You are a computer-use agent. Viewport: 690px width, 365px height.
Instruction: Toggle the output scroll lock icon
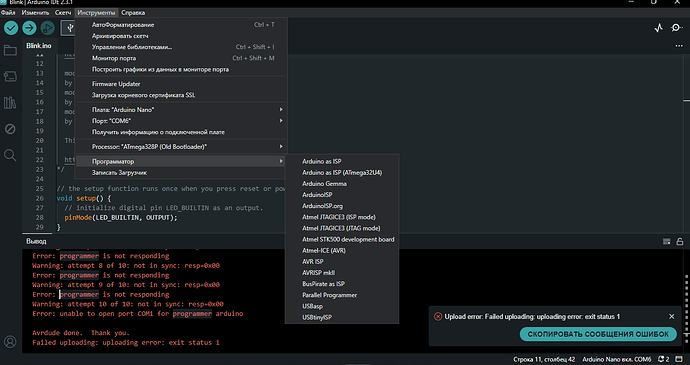pos(680,241)
